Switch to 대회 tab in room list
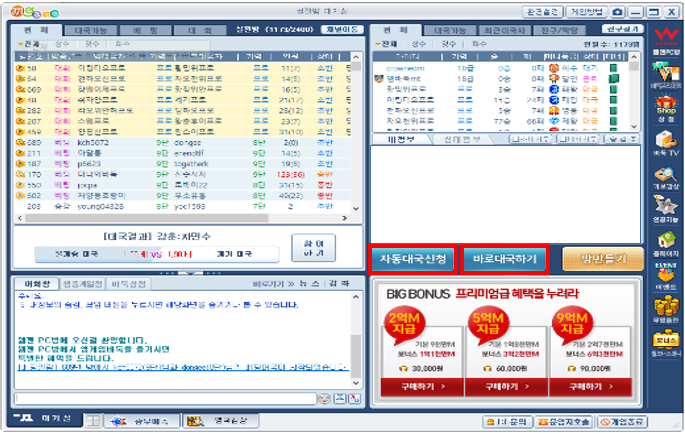The height and width of the screenshot is (434, 685). pyautogui.click(x=200, y=30)
